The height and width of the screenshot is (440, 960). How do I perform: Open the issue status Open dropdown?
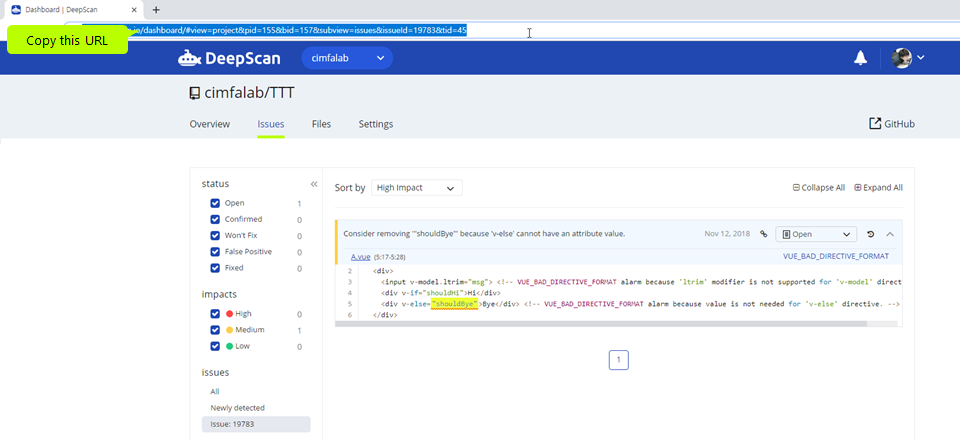coord(816,234)
